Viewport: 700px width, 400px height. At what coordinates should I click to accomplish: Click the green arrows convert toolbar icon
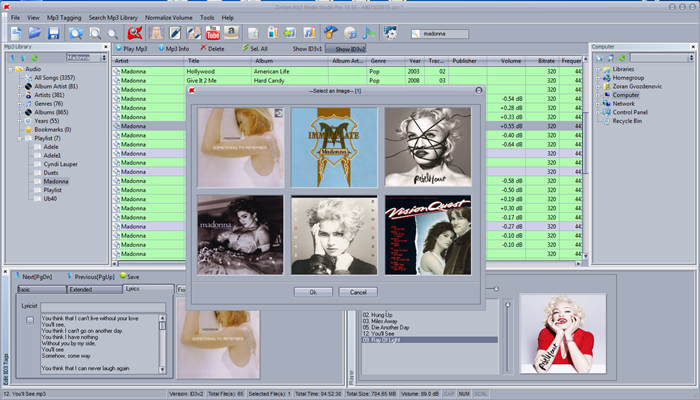[x=290, y=33]
